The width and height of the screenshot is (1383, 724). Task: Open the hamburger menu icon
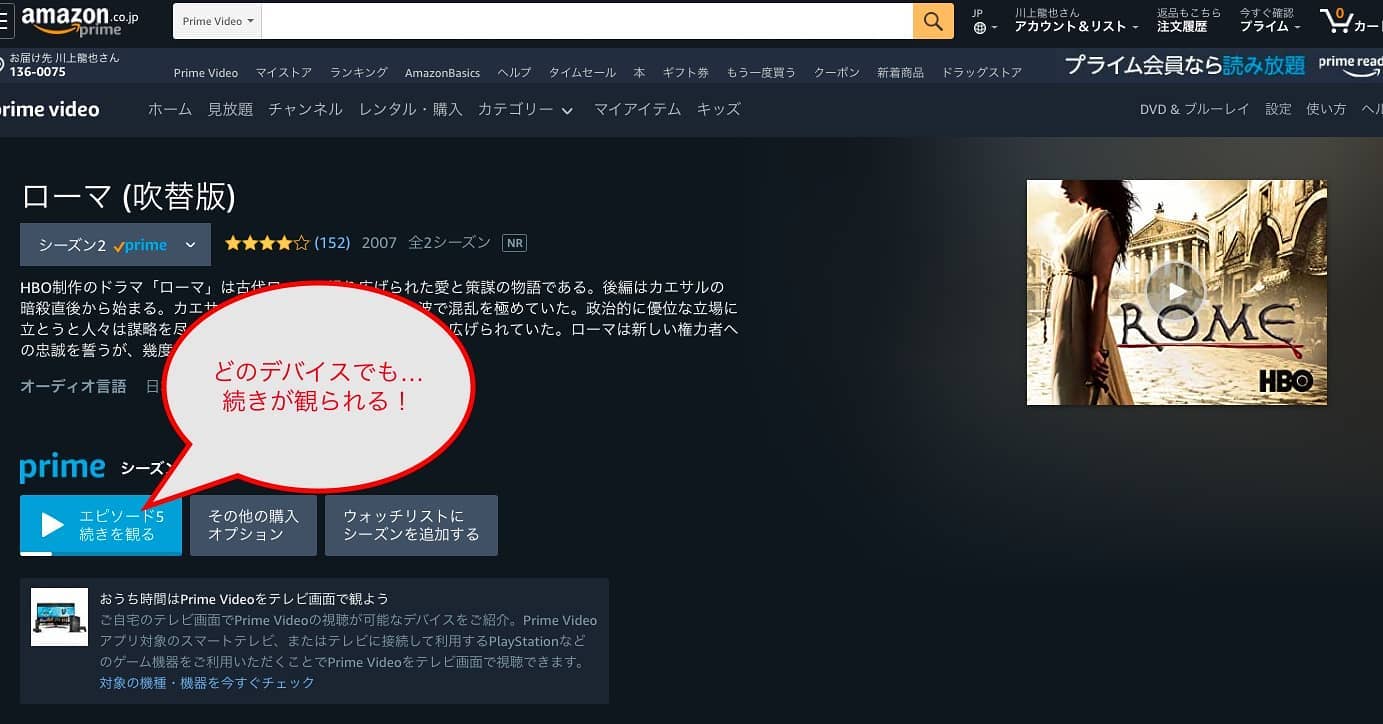pos(6,20)
